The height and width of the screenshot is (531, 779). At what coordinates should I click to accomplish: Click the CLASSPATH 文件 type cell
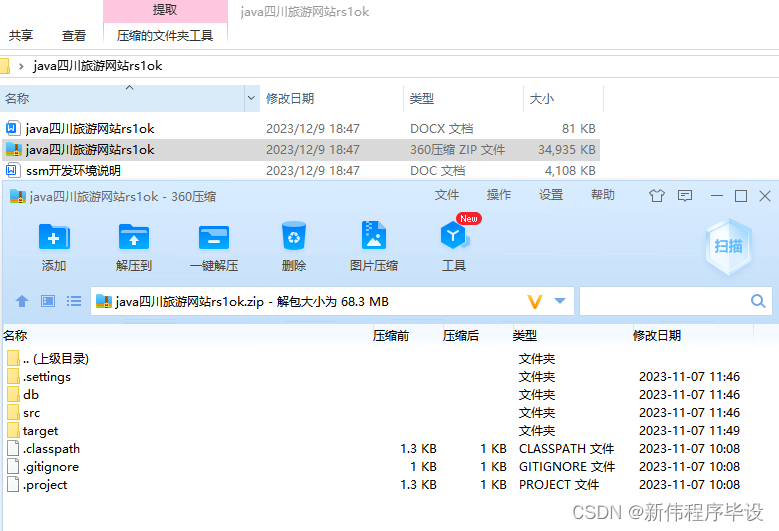click(566, 449)
